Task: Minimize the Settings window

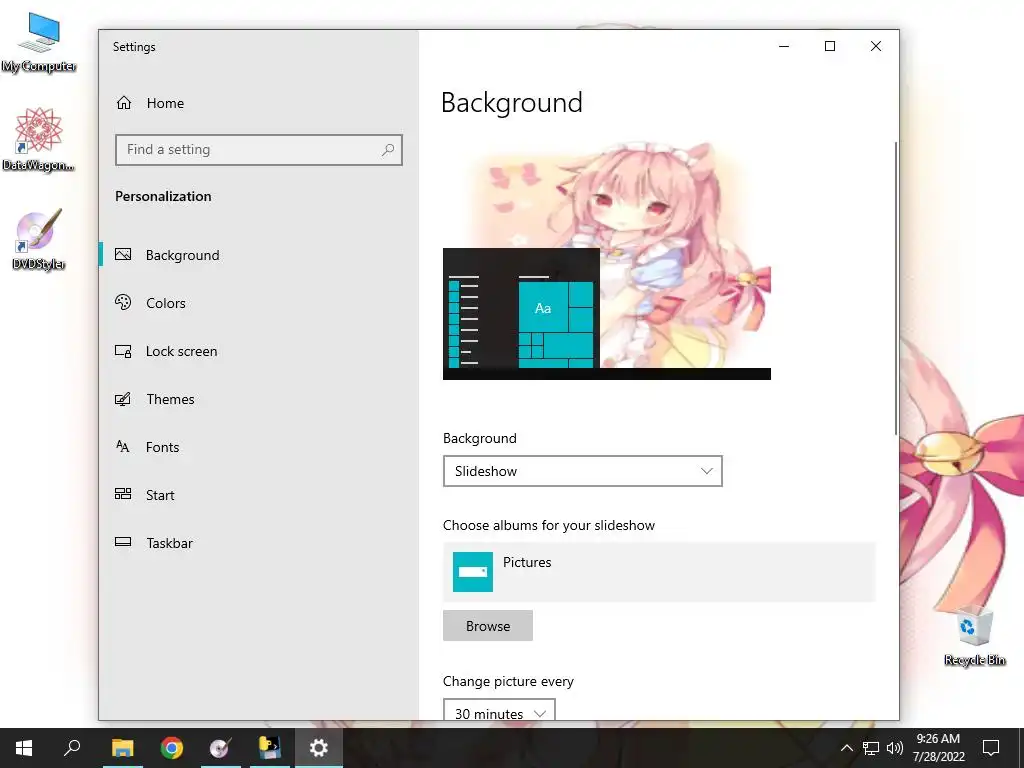Action: coord(784,46)
